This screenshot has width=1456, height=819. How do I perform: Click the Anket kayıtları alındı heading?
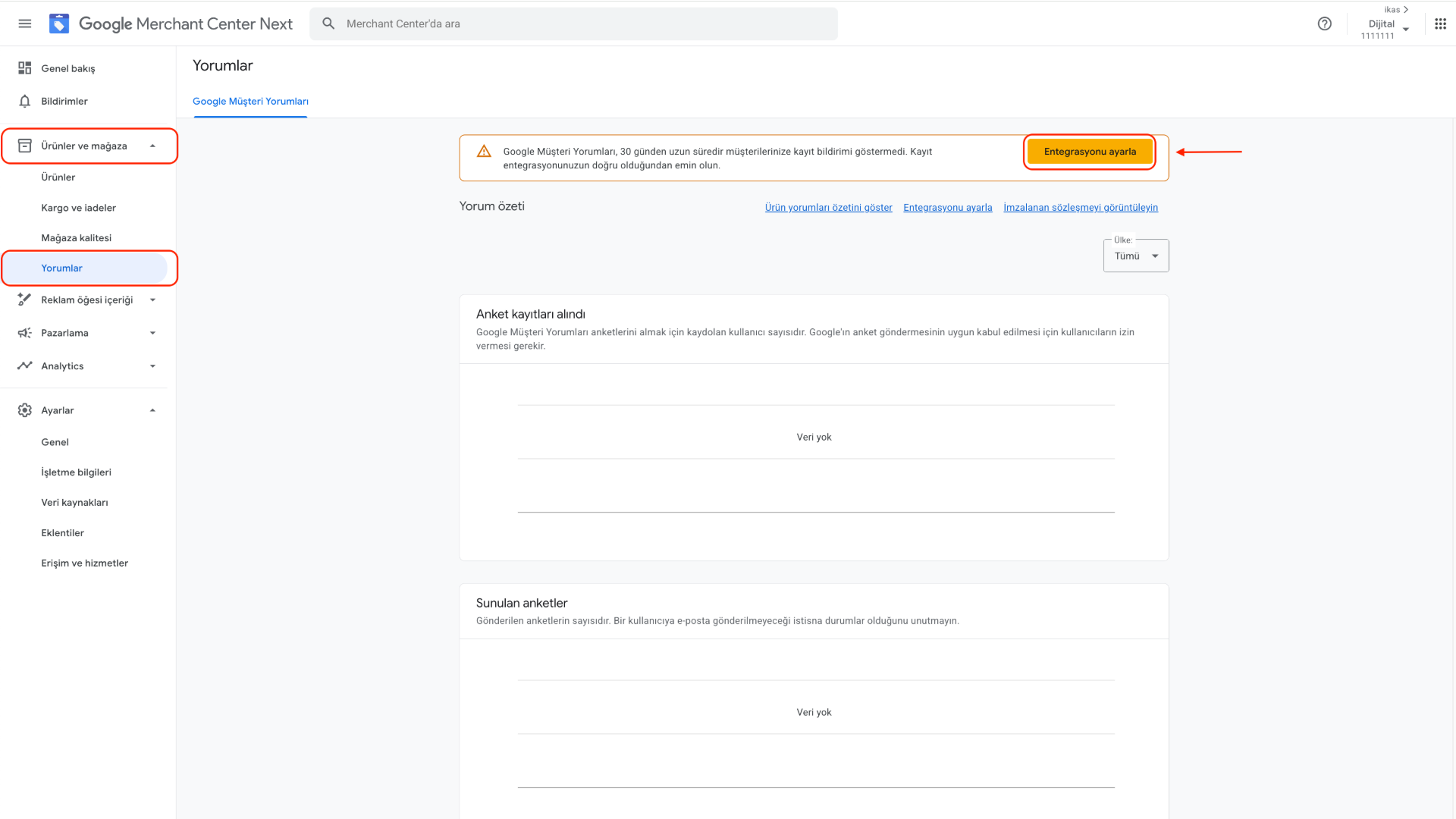click(531, 314)
